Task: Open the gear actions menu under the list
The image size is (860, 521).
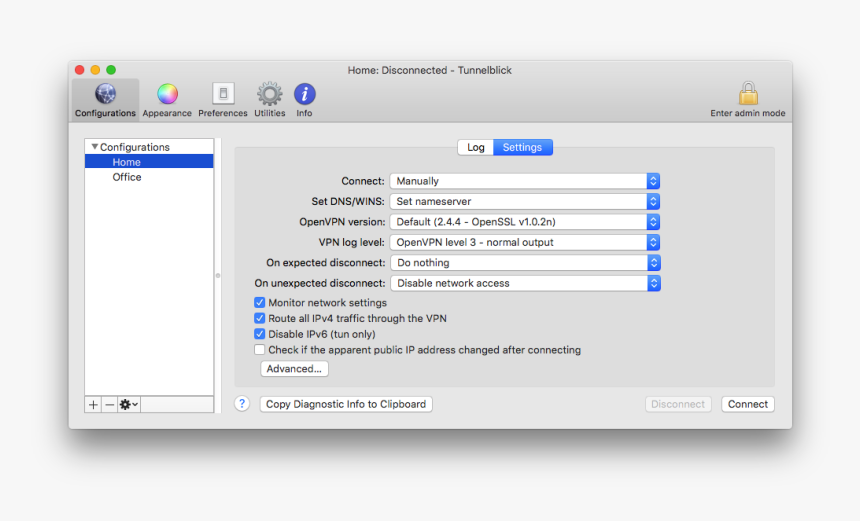Action: pyautogui.click(x=129, y=405)
